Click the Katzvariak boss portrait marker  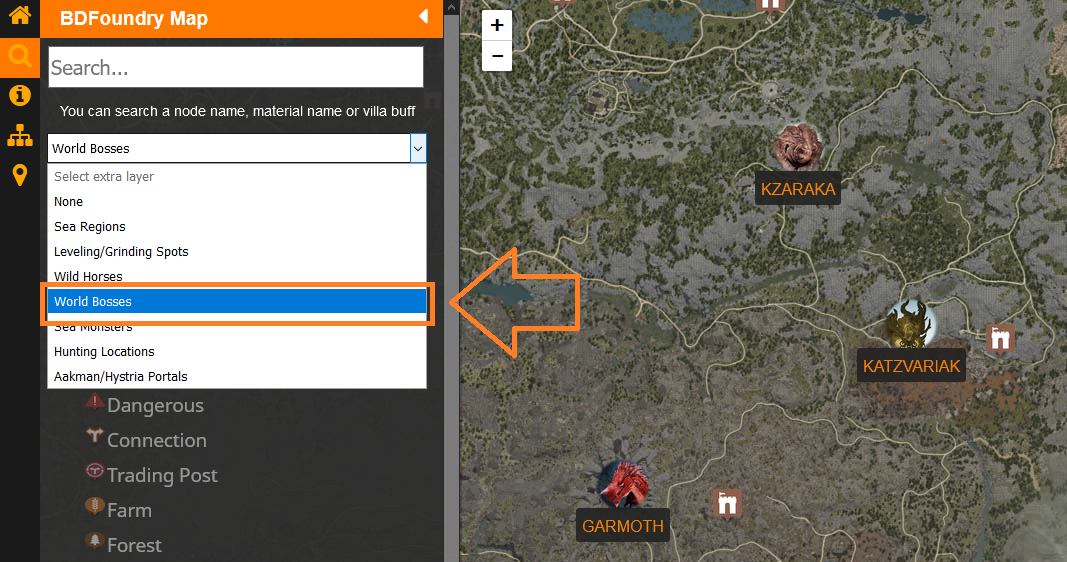click(910, 324)
